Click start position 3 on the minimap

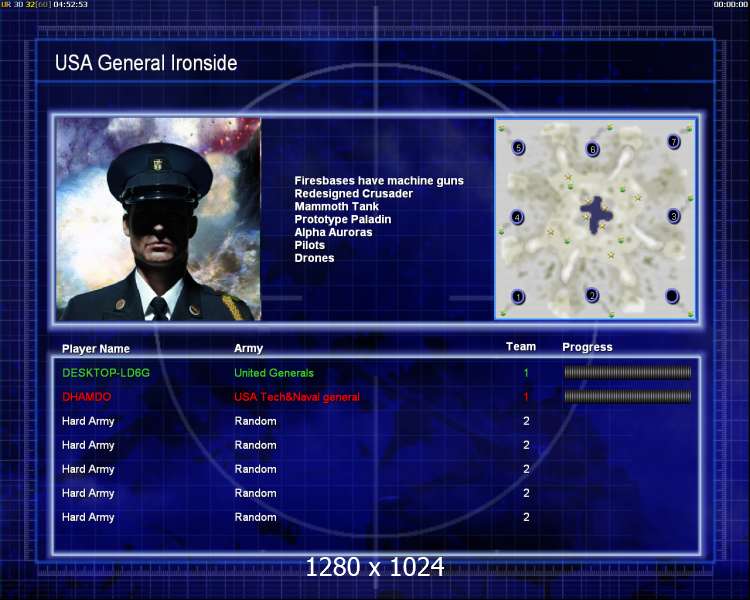click(x=674, y=216)
